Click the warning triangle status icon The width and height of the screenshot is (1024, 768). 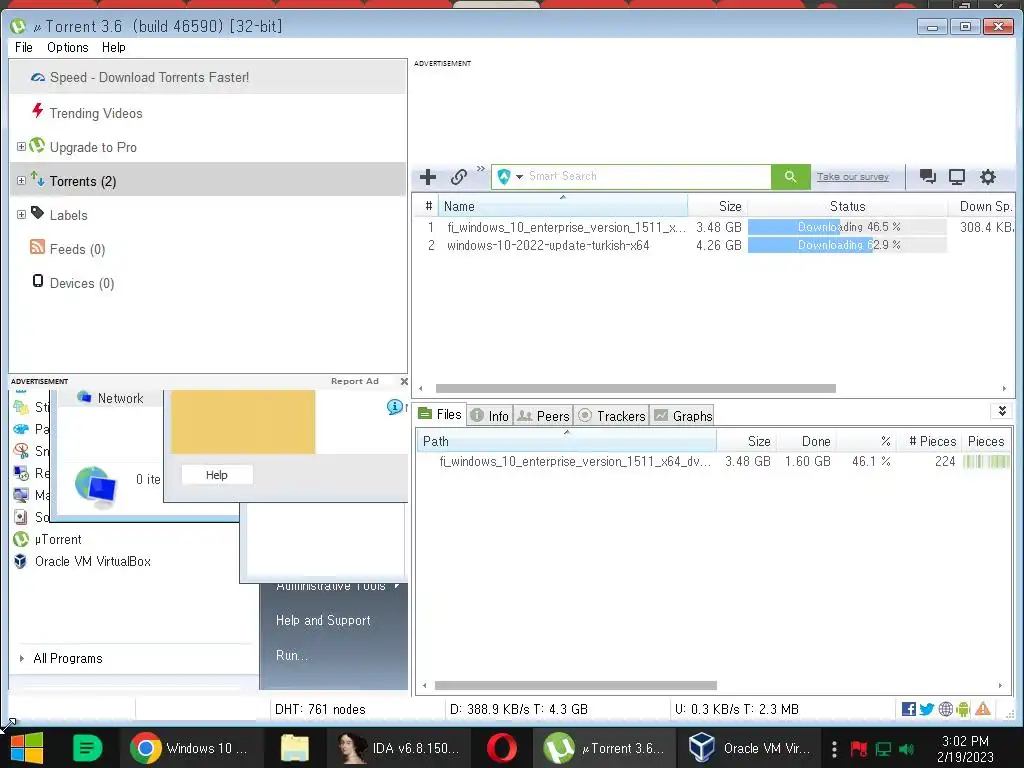(x=983, y=709)
